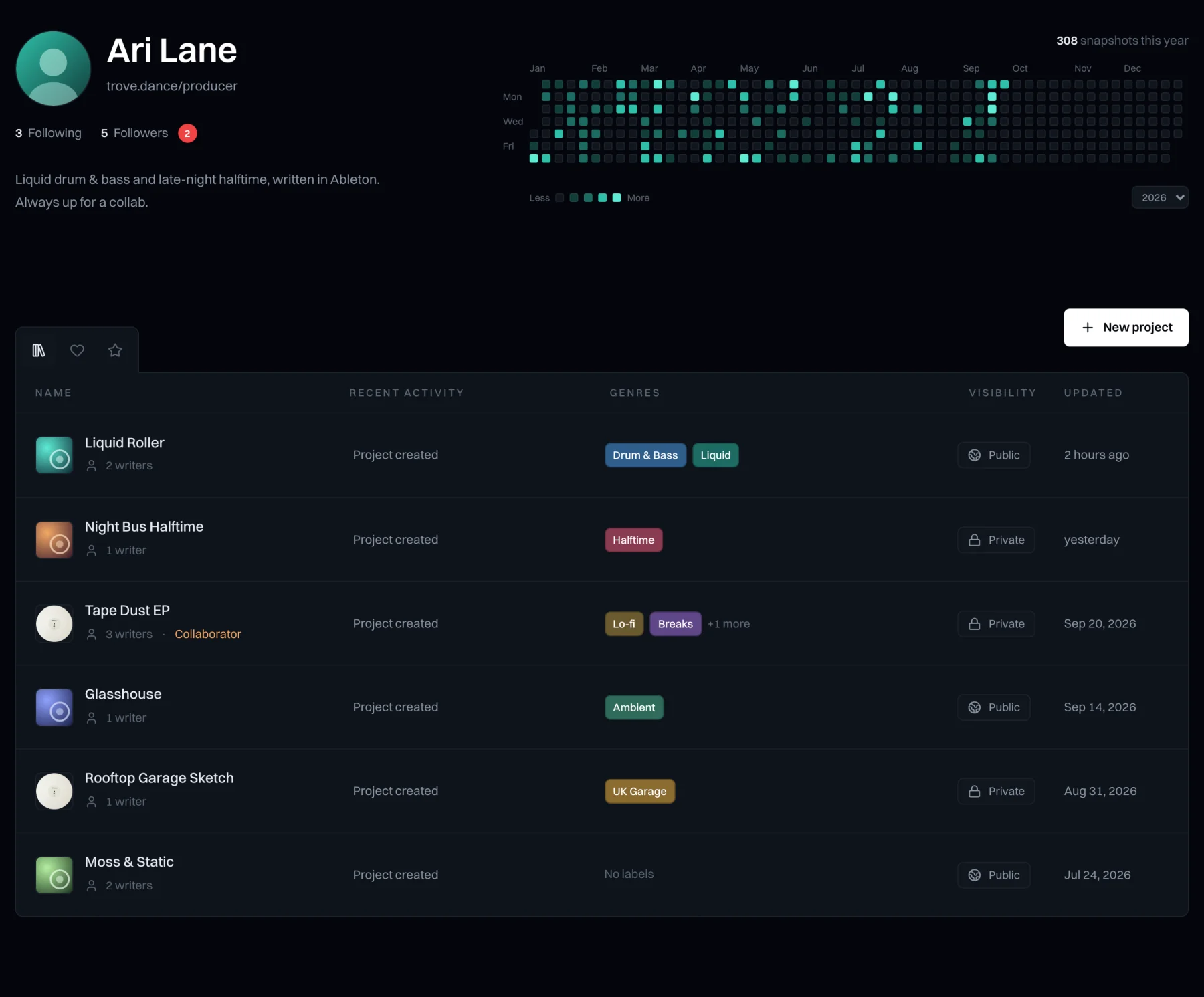This screenshot has width=1204, height=997.
Task: Sort by the Updated column header
Action: tap(1093, 393)
